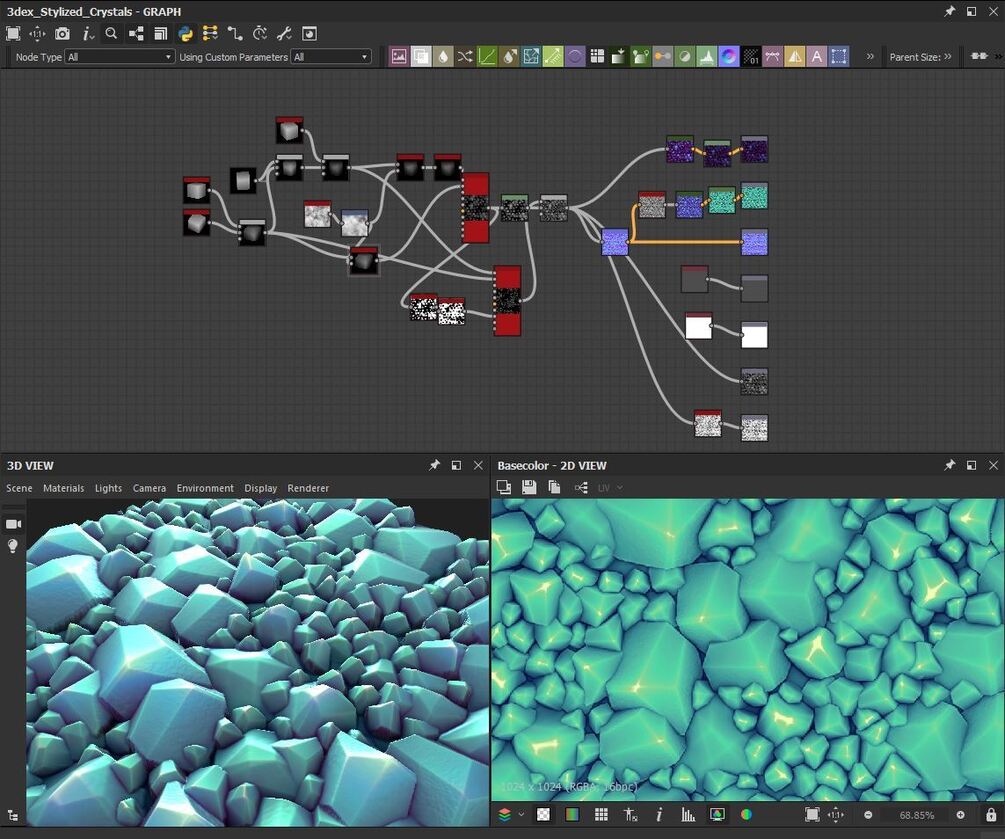Fit the image to 2D view
Image resolution: width=1005 pixels, height=839 pixels.
pos(812,815)
